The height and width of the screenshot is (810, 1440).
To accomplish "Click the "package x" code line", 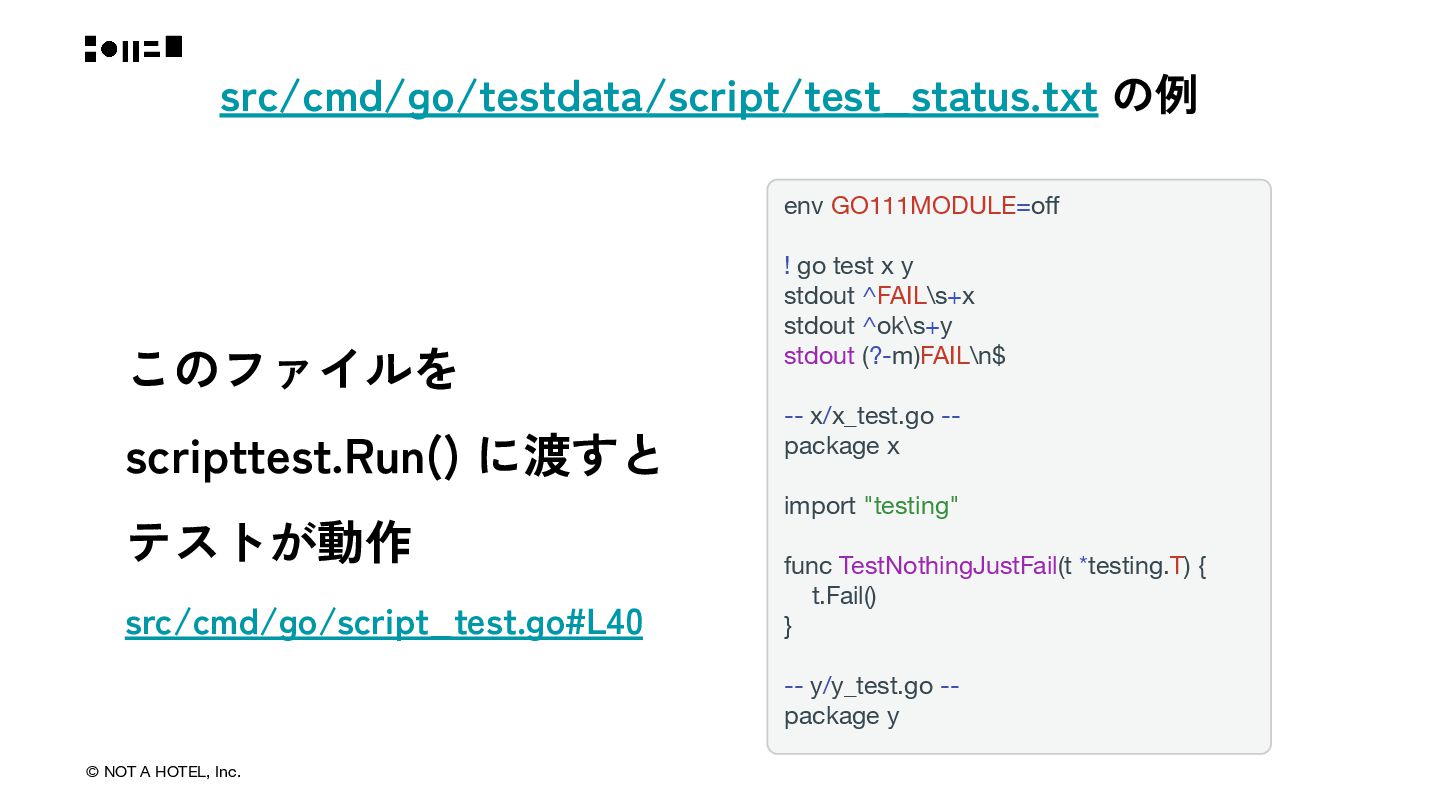I will pyautogui.click(x=841, y=446).
